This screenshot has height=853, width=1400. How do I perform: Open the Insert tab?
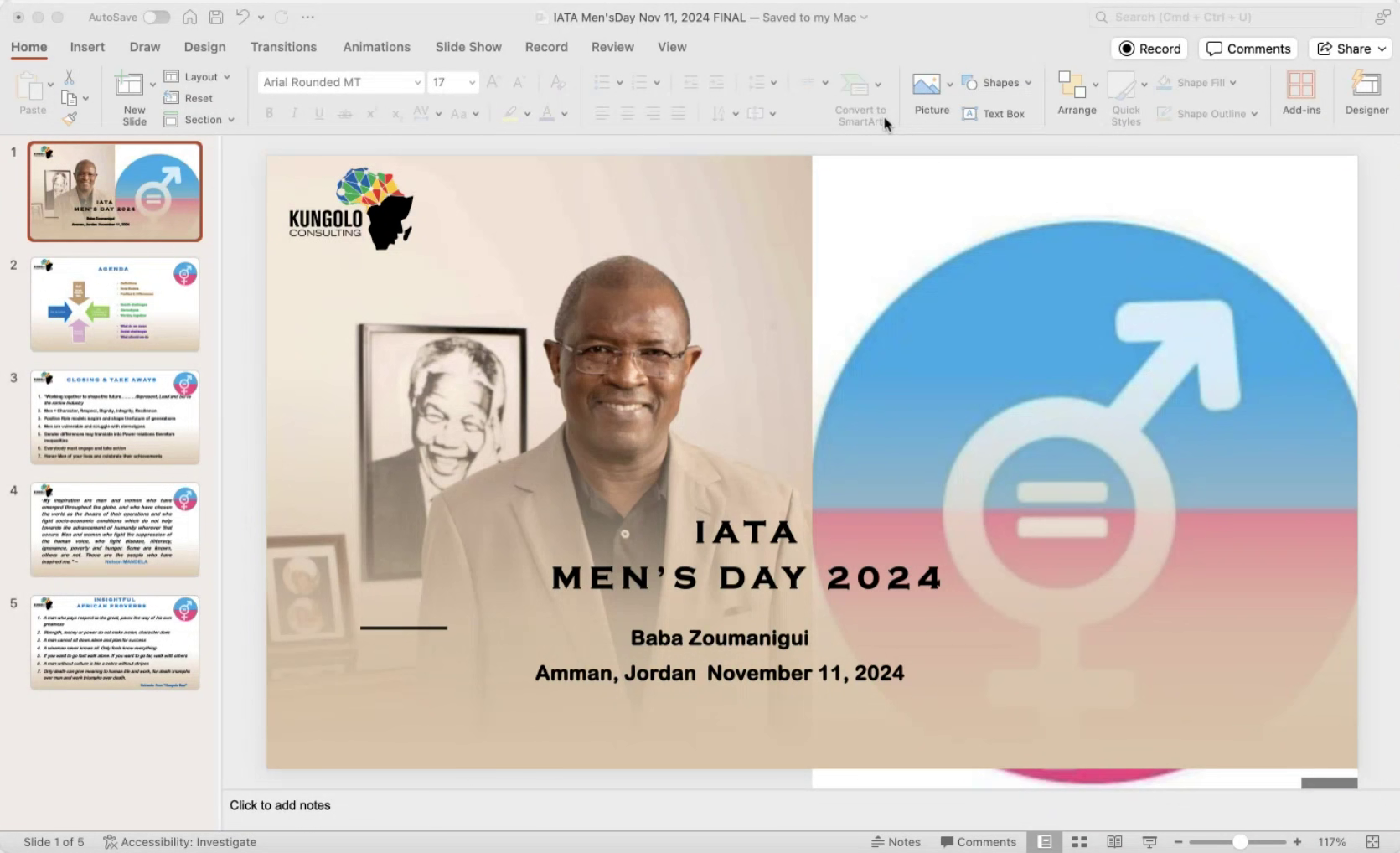pos(87,47)
